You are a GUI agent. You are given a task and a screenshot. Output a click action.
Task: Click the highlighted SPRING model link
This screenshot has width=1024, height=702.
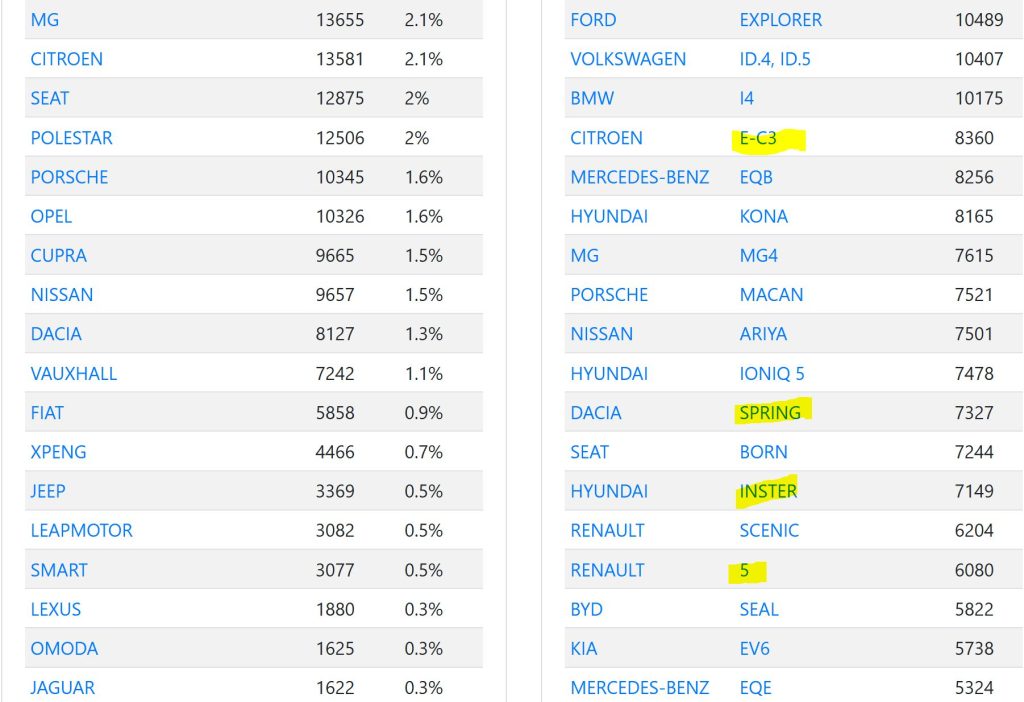click(x=770, y=413)
